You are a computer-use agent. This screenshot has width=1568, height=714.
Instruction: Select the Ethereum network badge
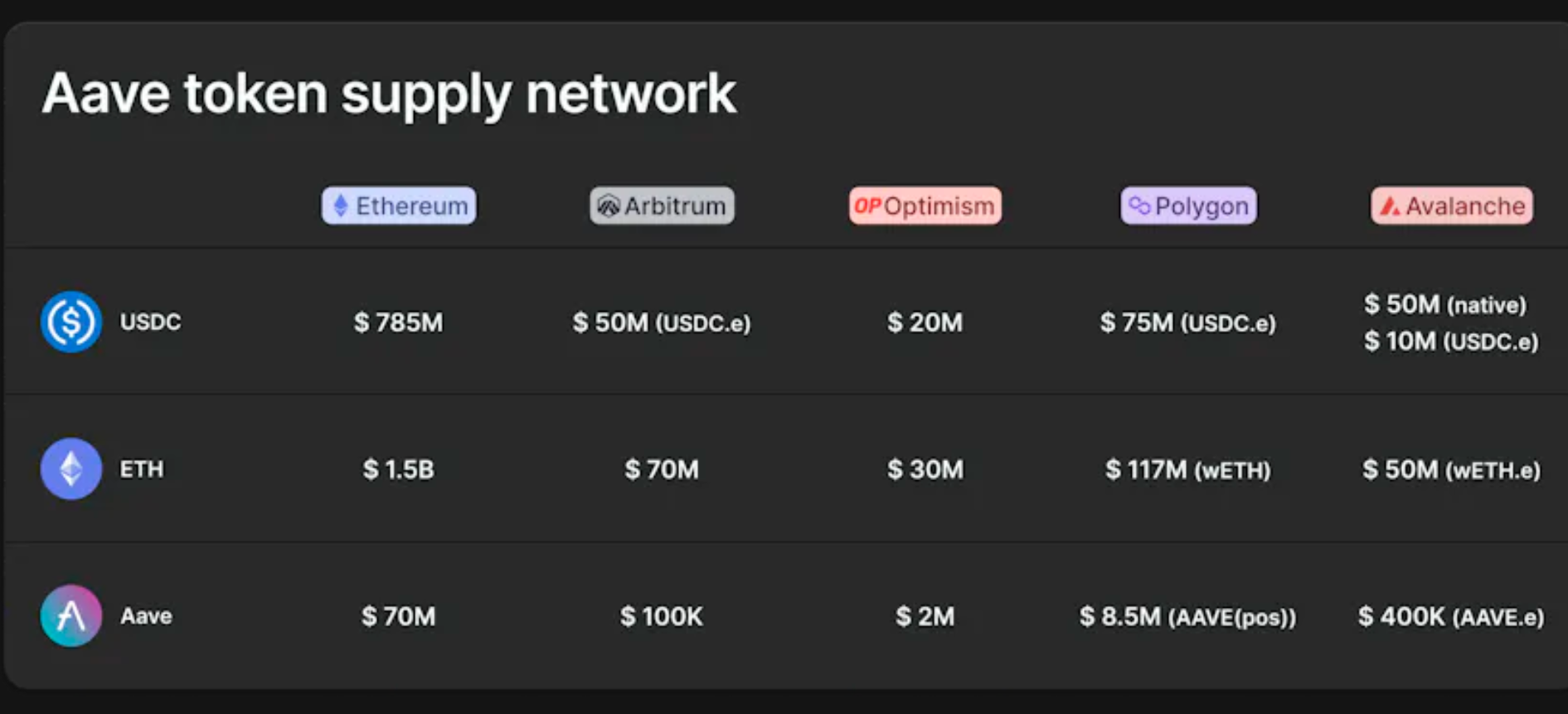[399, 206]
